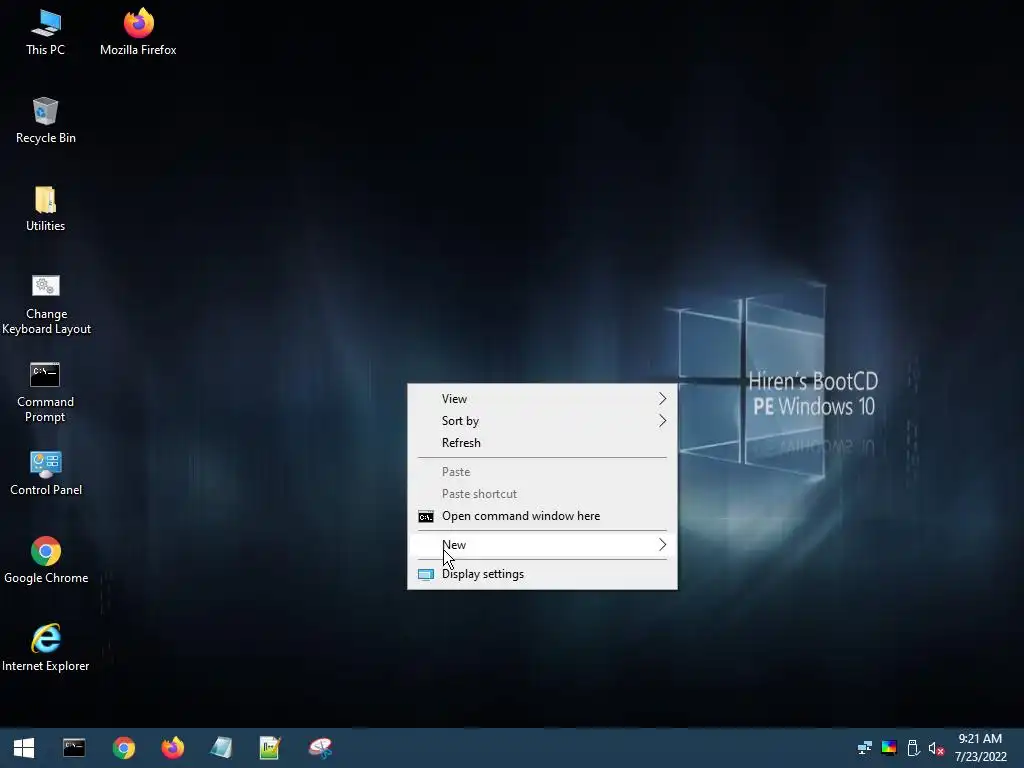
Task: Open the green notepad taskbar icon
Action: pos(270,748)
